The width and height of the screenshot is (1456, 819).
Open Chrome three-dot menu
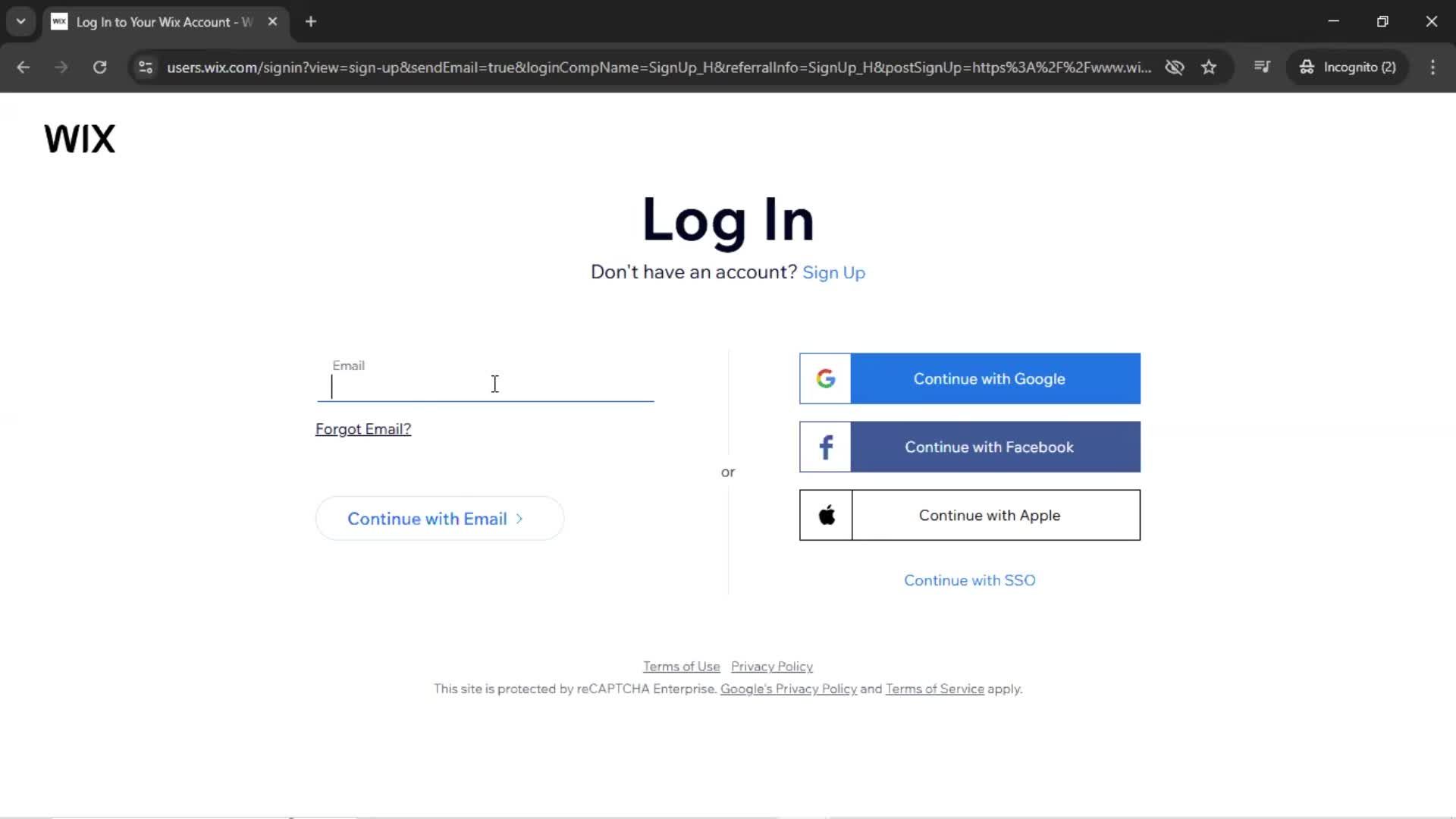point(1432,67)
